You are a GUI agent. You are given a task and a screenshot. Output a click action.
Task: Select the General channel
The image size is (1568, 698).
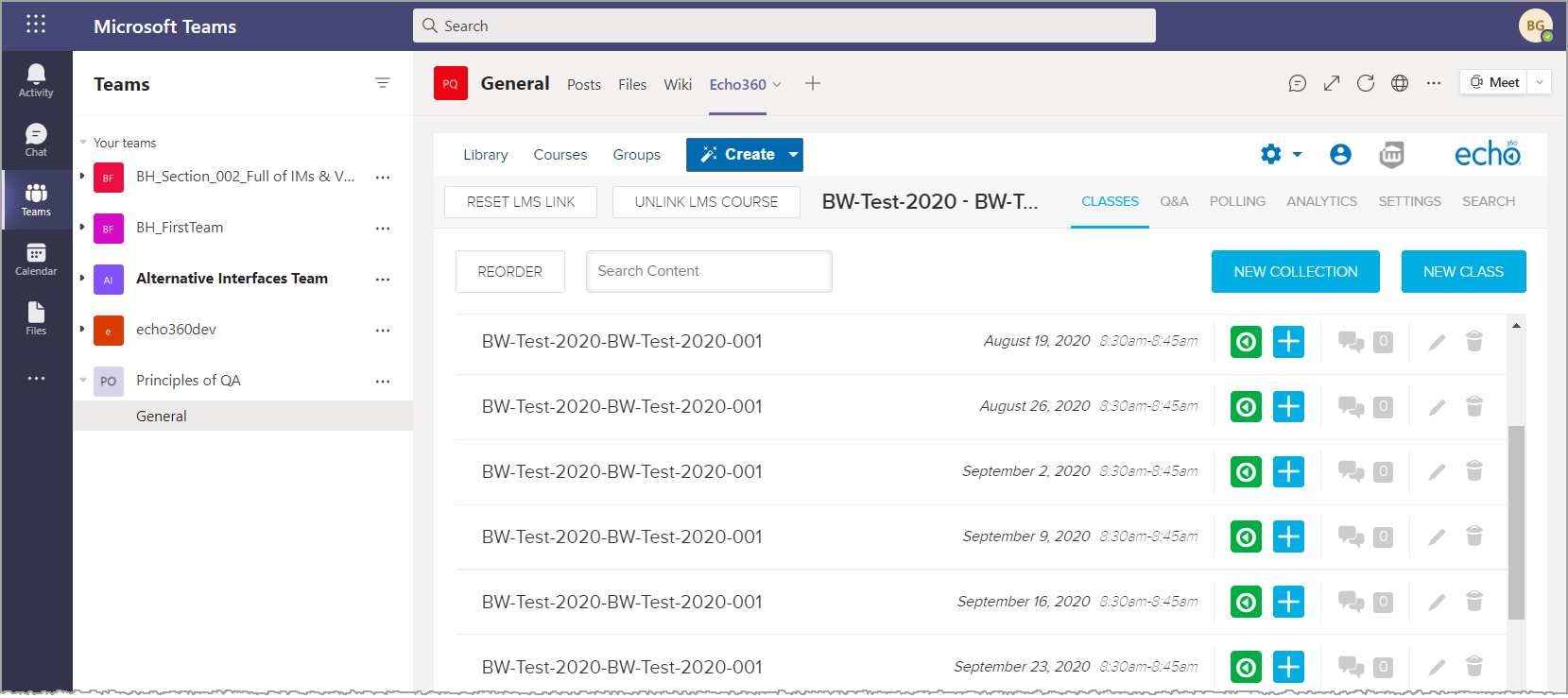pos(243,416)
